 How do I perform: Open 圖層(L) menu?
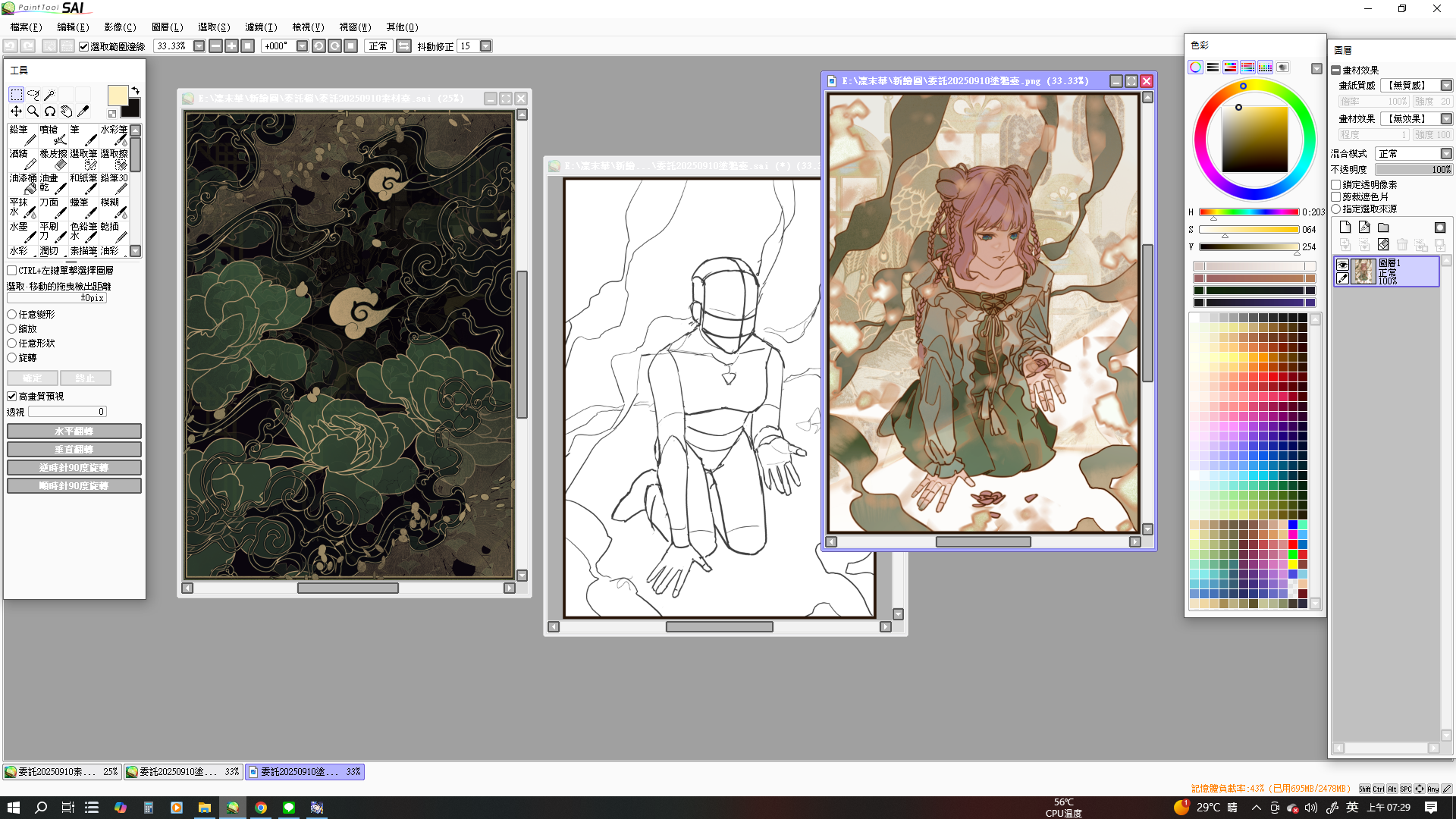point(167,27)
